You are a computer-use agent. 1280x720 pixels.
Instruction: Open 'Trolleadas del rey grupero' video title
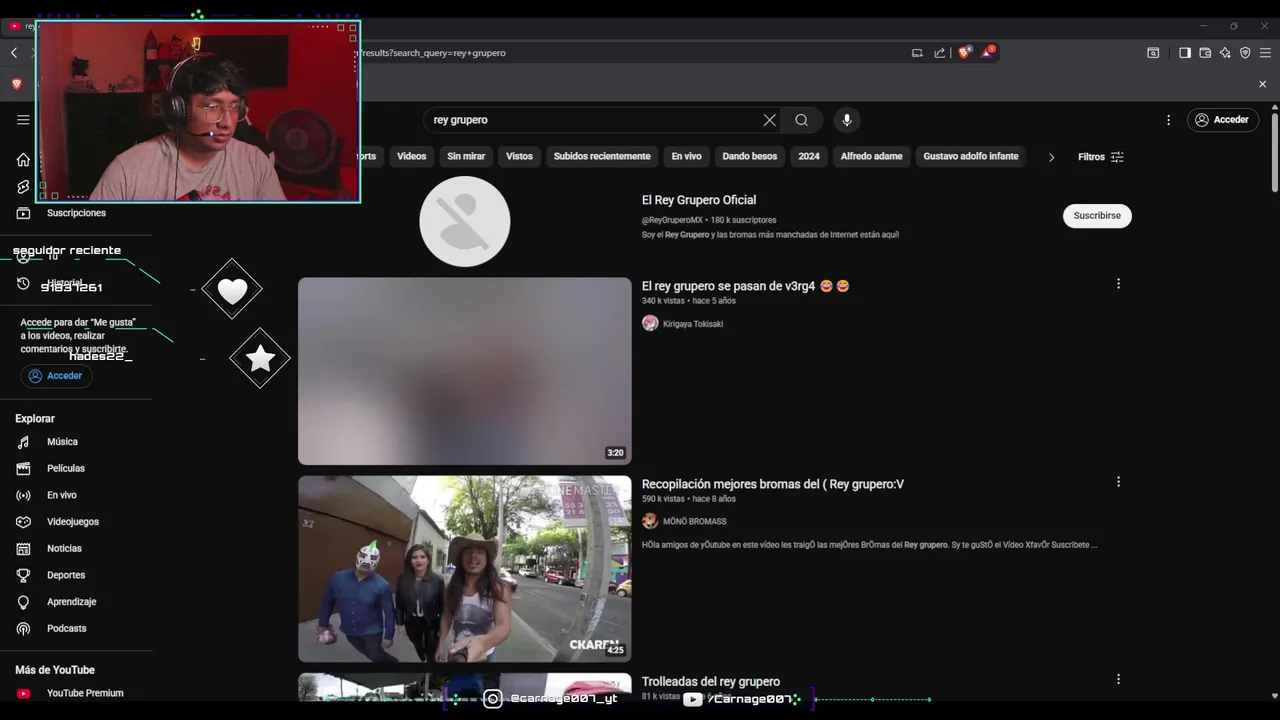(711, 681)
